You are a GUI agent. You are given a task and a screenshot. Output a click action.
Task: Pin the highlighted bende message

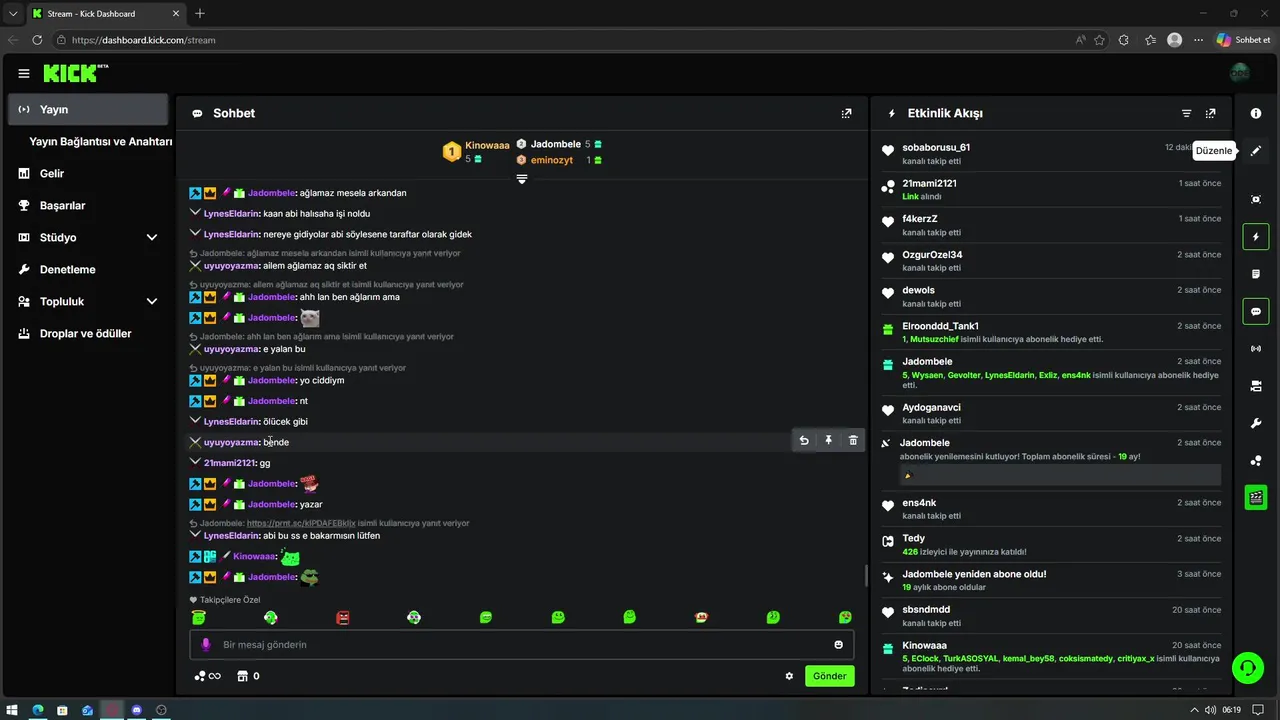coord(829,440)
